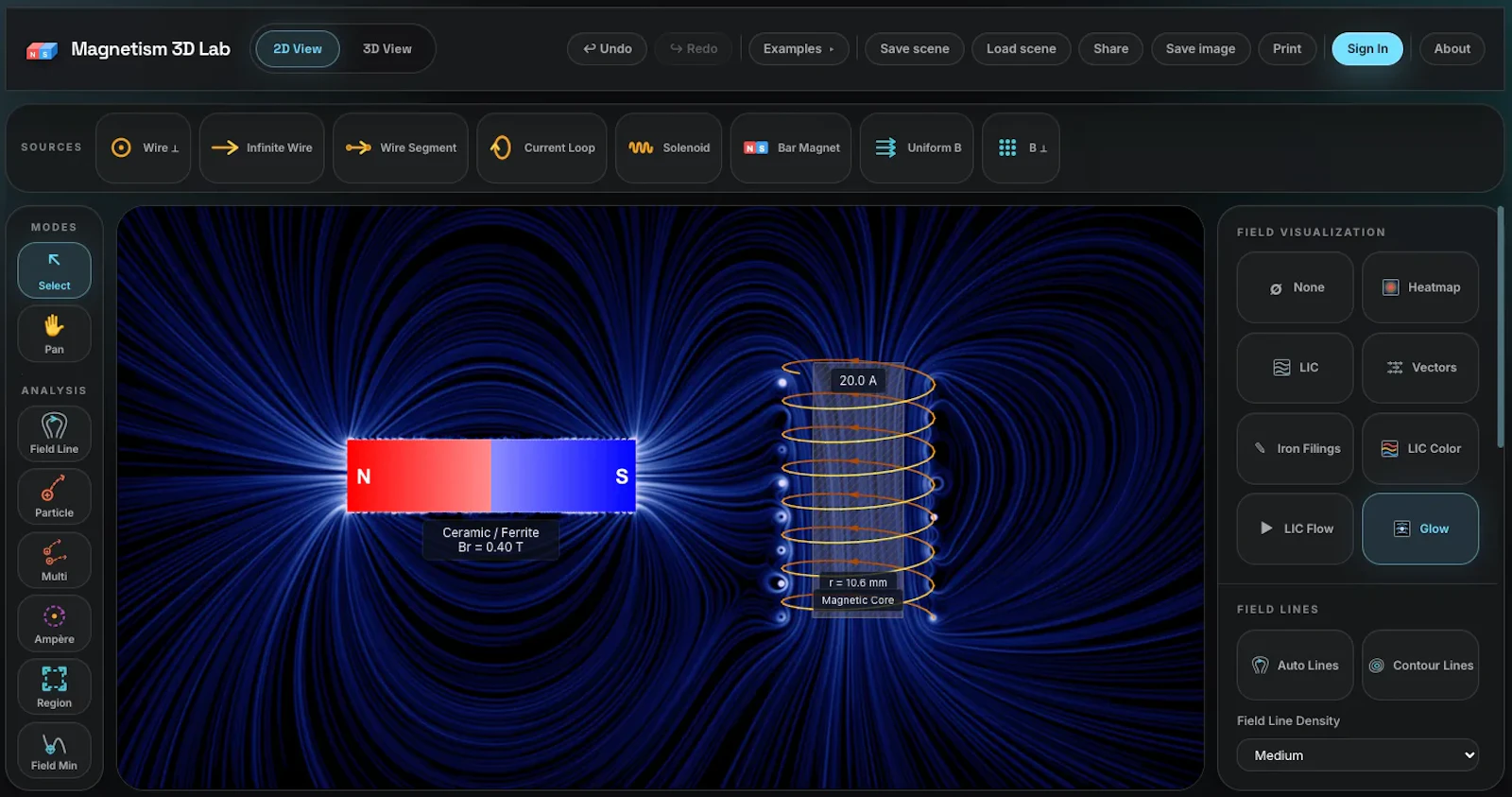
Task: Click the Share button
Action: click(x=1111, y=49)
